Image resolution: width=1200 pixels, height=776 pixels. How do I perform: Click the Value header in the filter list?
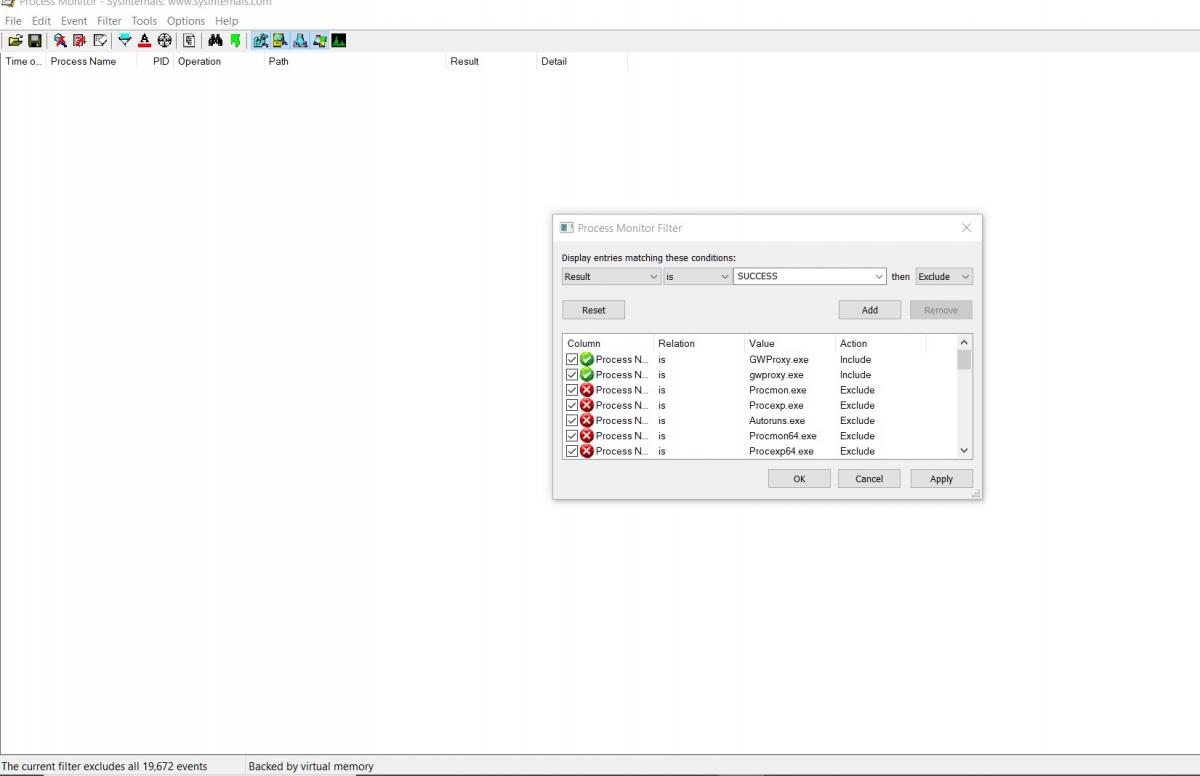click(x=790, y=344)
